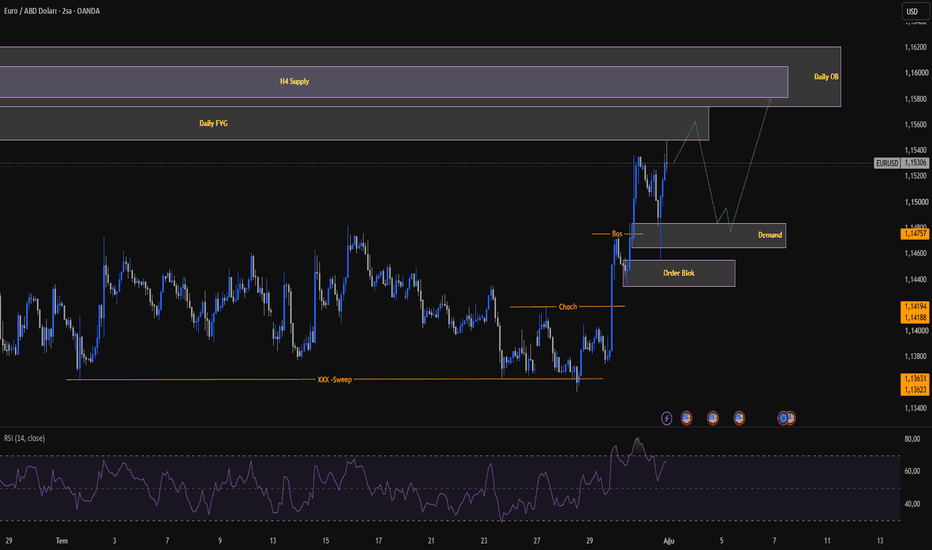Screen dimensions: 932x550
Task: Click the orange 1,13631 price label
Action: [x=915, y=378]
